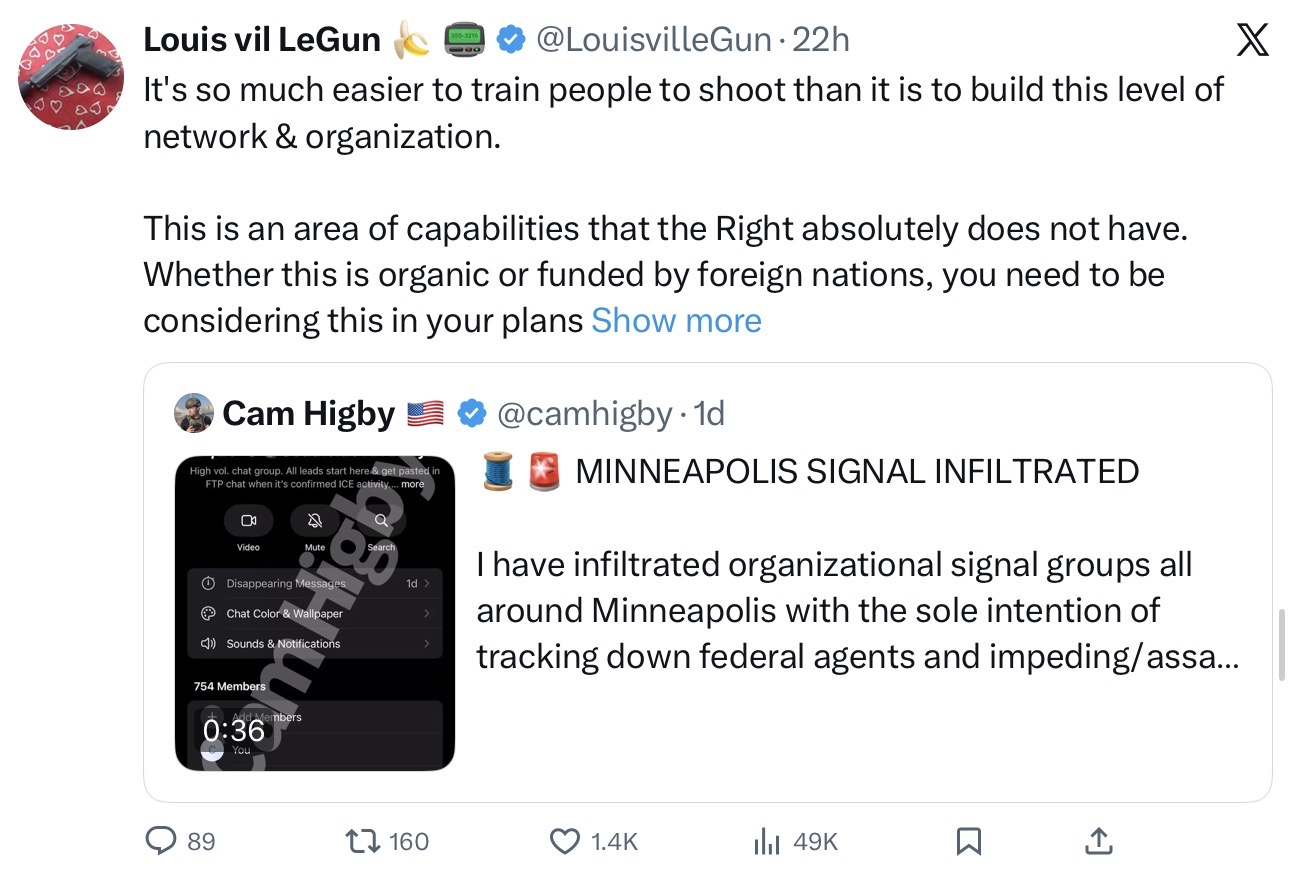Click the @LouisvilleGun handle
The height and width of the screenshot is (886, 1291).
point(653,40)
